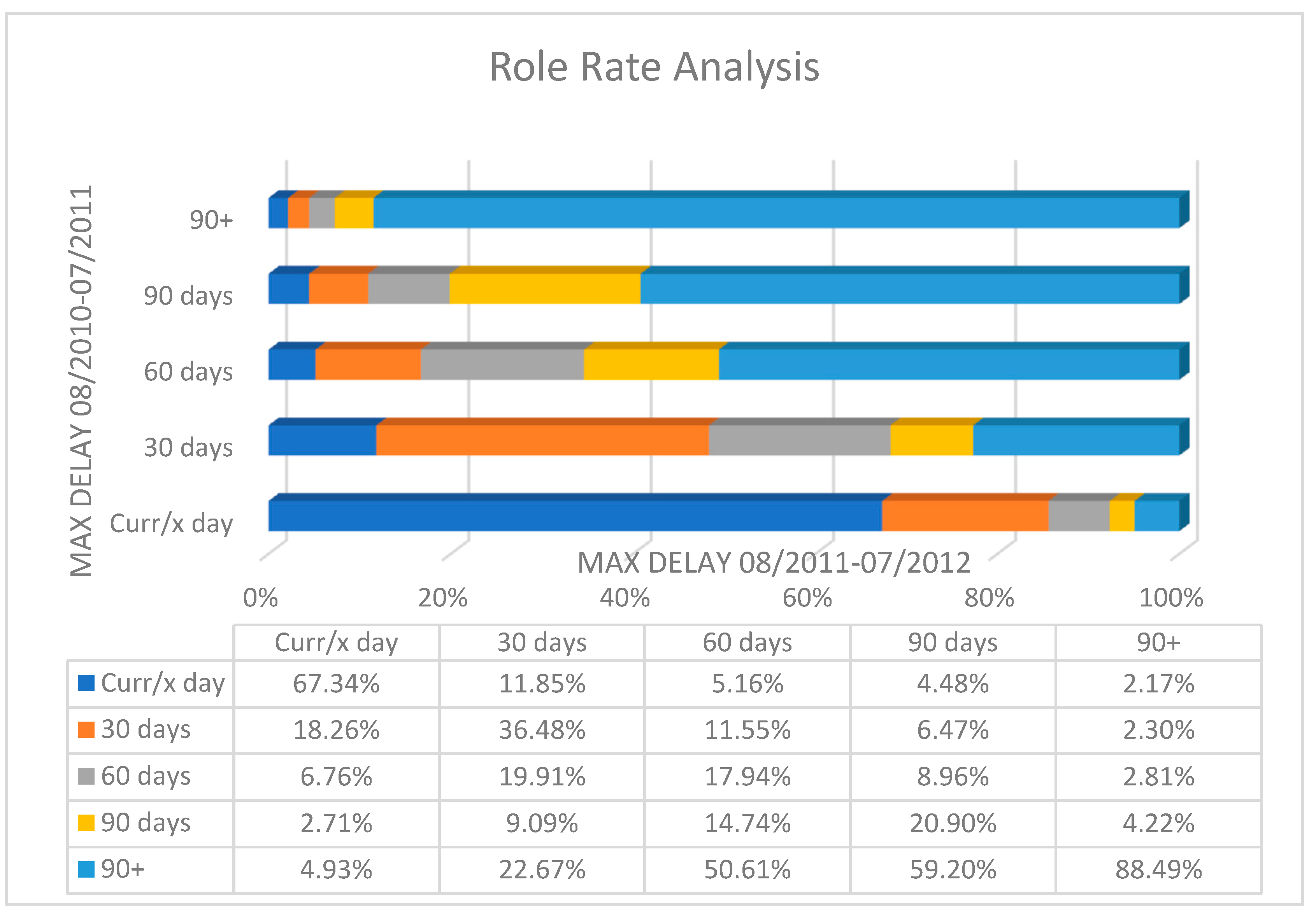
Task: Click the 17.94% table cell
Action: click(747, 777)
